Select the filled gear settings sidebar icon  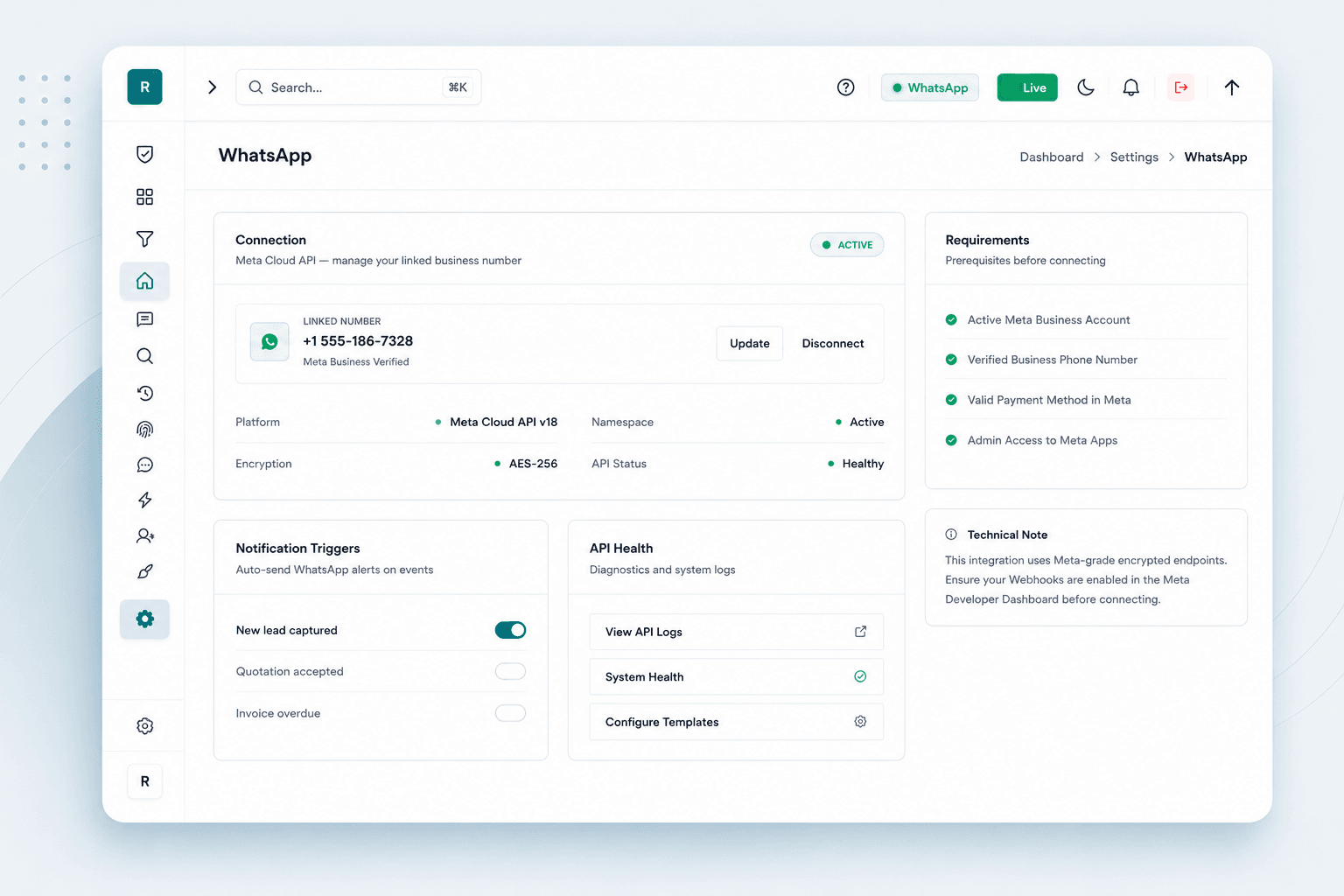tap(145, 619)
